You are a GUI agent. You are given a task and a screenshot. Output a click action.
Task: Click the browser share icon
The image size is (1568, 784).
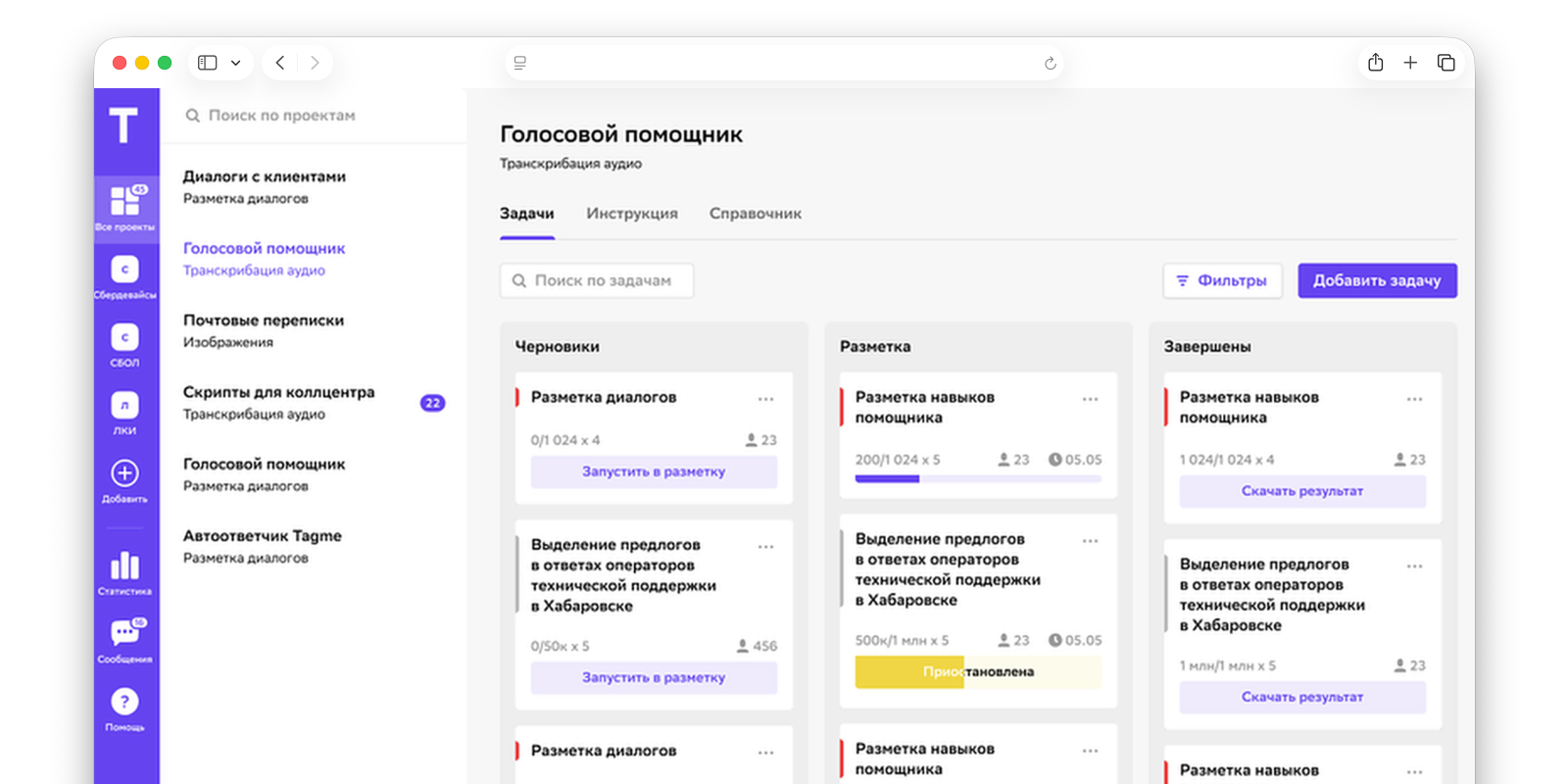1376,62
